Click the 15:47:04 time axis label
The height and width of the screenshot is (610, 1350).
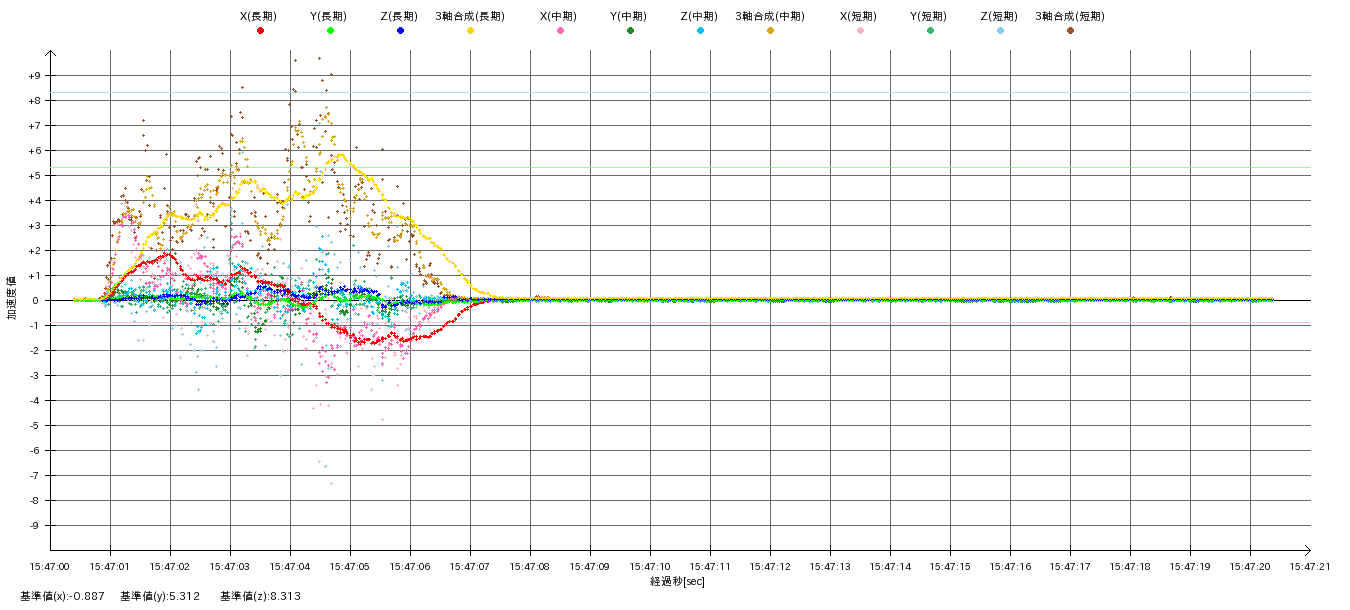[290, 566]
